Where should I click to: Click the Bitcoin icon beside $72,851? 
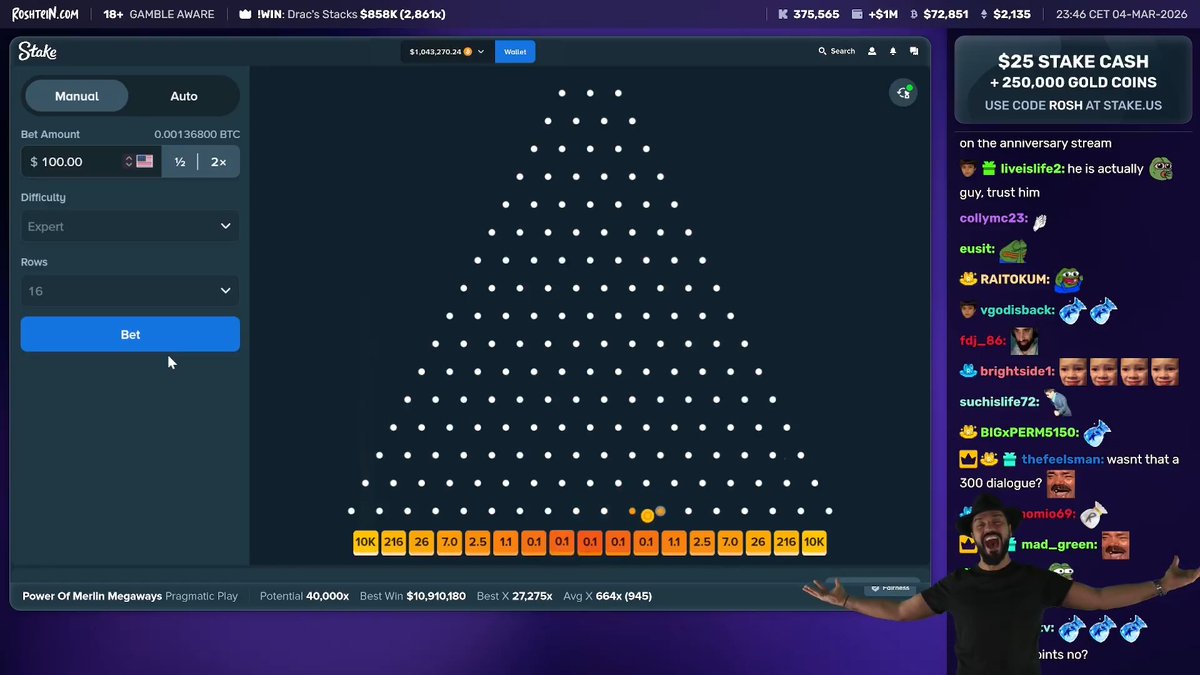(913, 14)
